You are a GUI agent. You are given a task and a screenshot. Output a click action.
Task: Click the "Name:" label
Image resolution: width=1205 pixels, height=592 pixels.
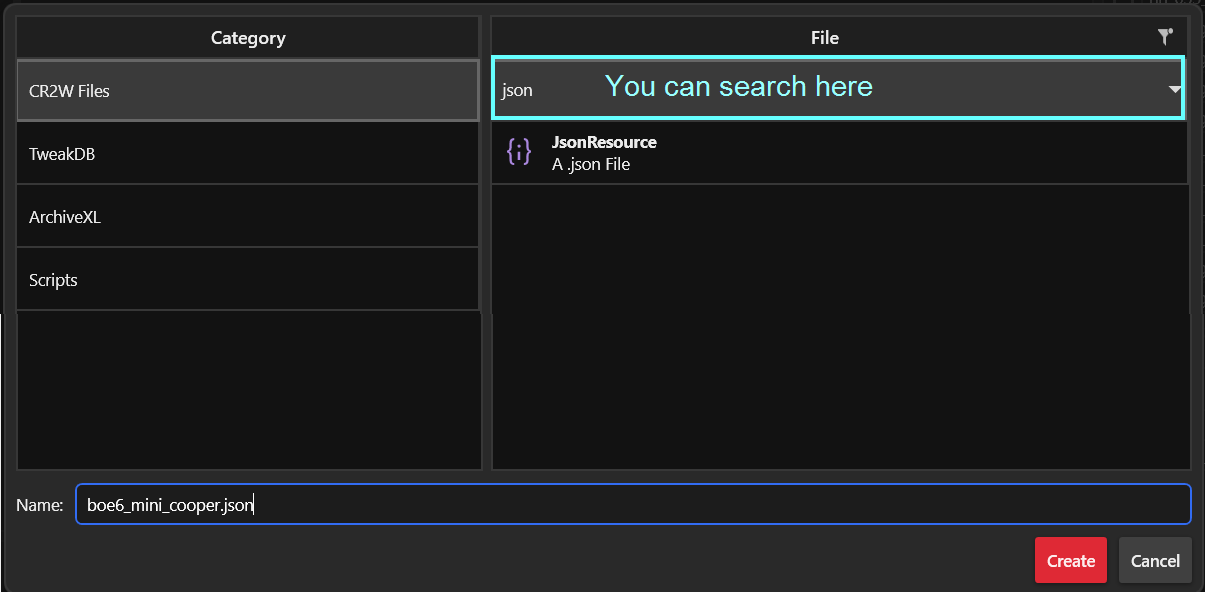coord(40,505)
